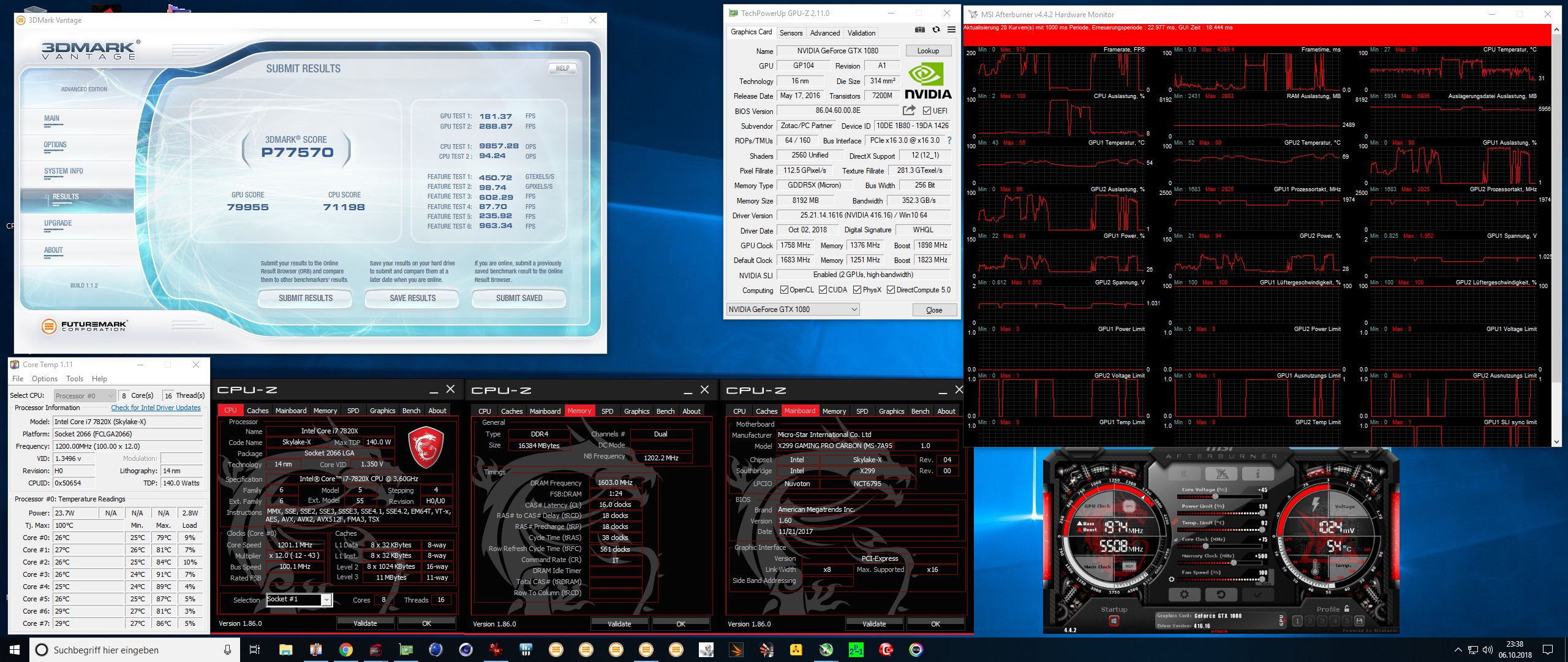Click the HELP button in 3DMark Vantage
1568x662 pixels.
pyautogui.click(x=562, y=69)
